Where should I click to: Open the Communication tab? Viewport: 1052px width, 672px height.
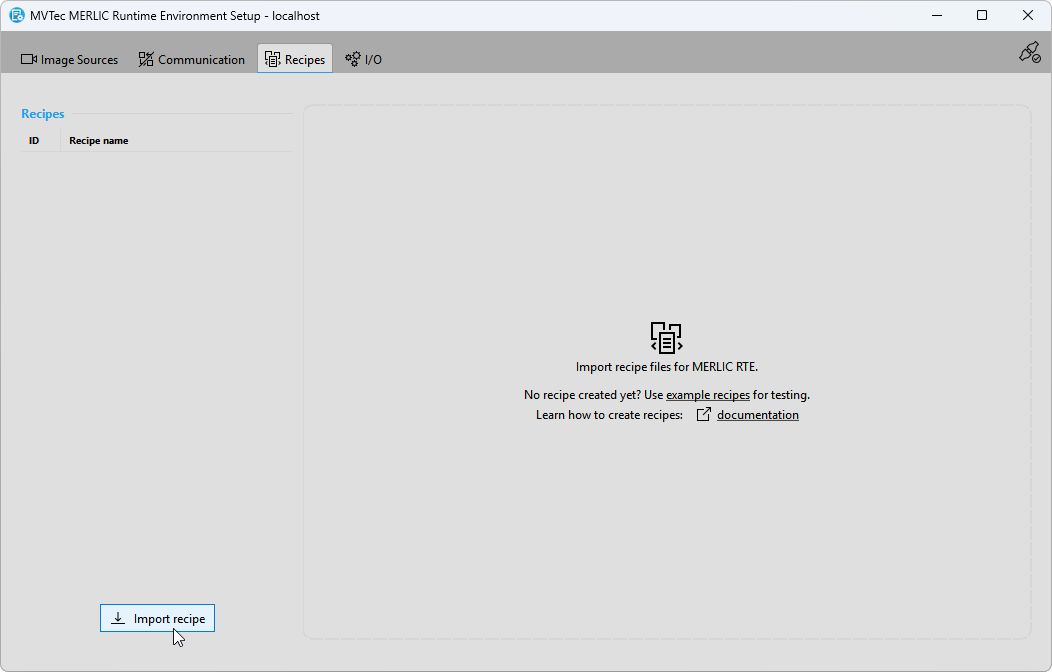(x=191, y=60)
